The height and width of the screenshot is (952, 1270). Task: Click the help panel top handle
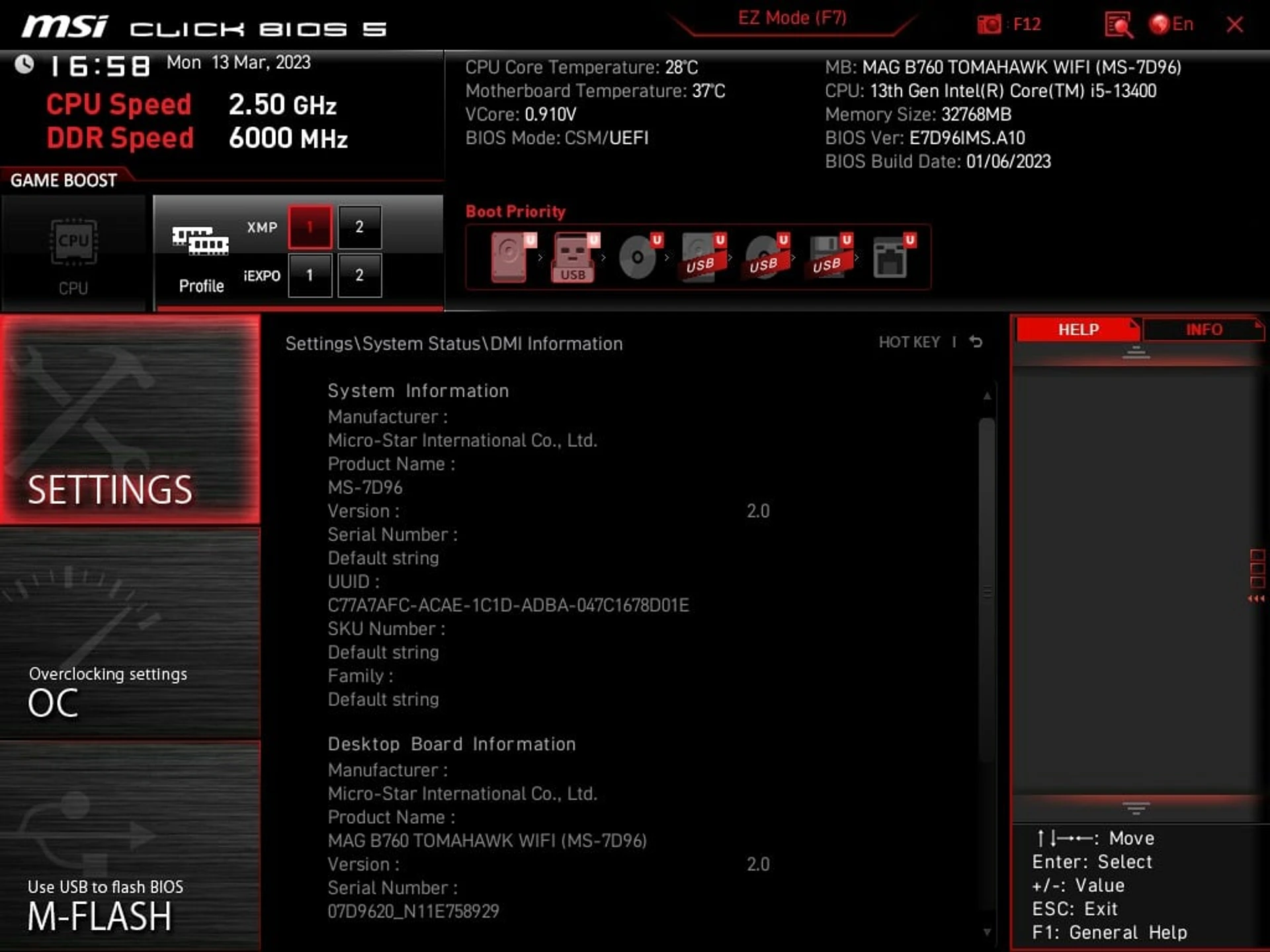click(1136, 352)
